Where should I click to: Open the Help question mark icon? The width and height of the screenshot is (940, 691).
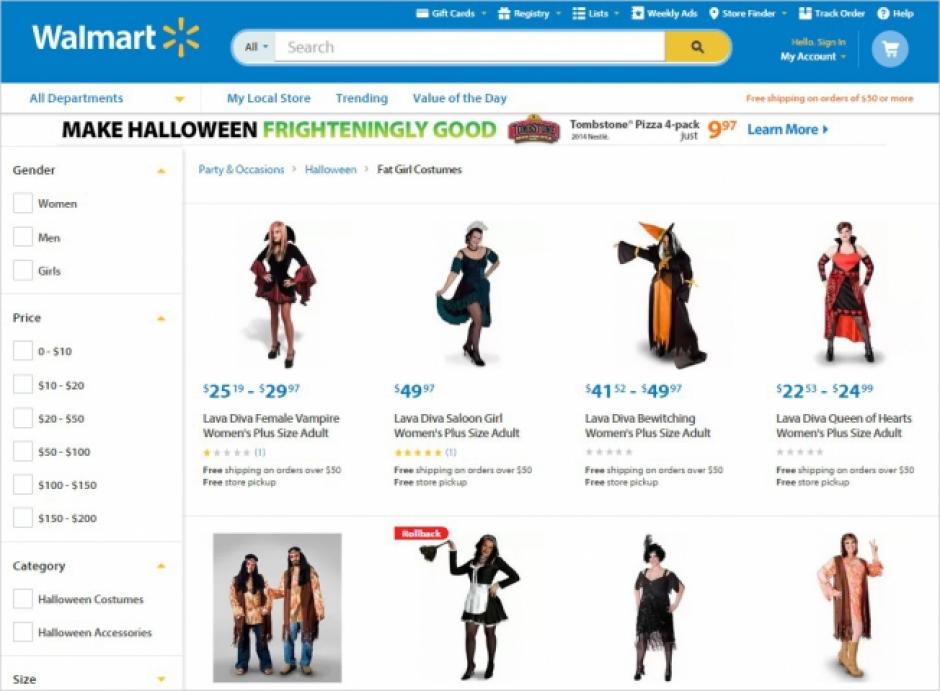click(883, 13)
